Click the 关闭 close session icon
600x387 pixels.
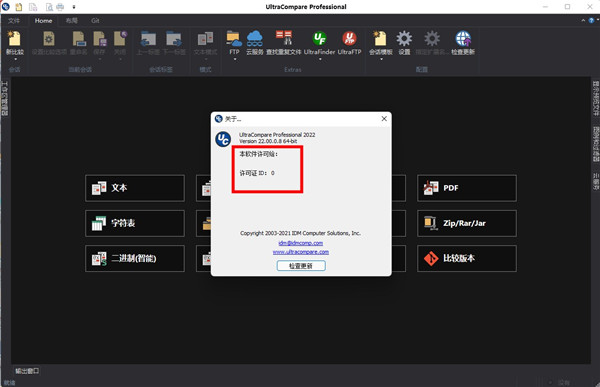pyautogui.click(x=120, y=39)
